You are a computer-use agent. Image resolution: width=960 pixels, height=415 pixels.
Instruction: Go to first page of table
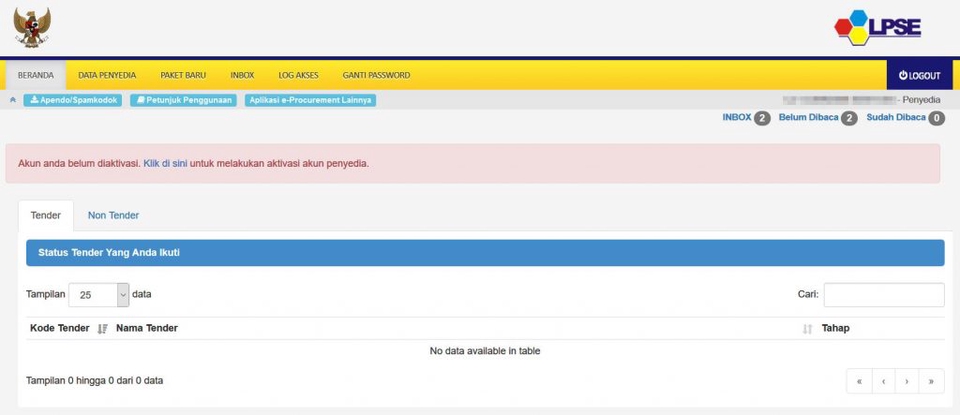pyautogui.click(x=859, y=381)
